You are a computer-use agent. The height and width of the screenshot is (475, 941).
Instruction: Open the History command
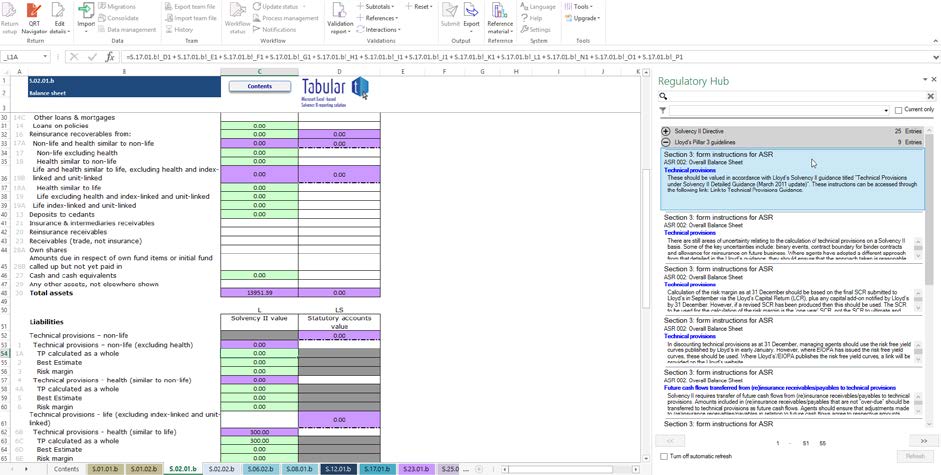click(179, 29)
